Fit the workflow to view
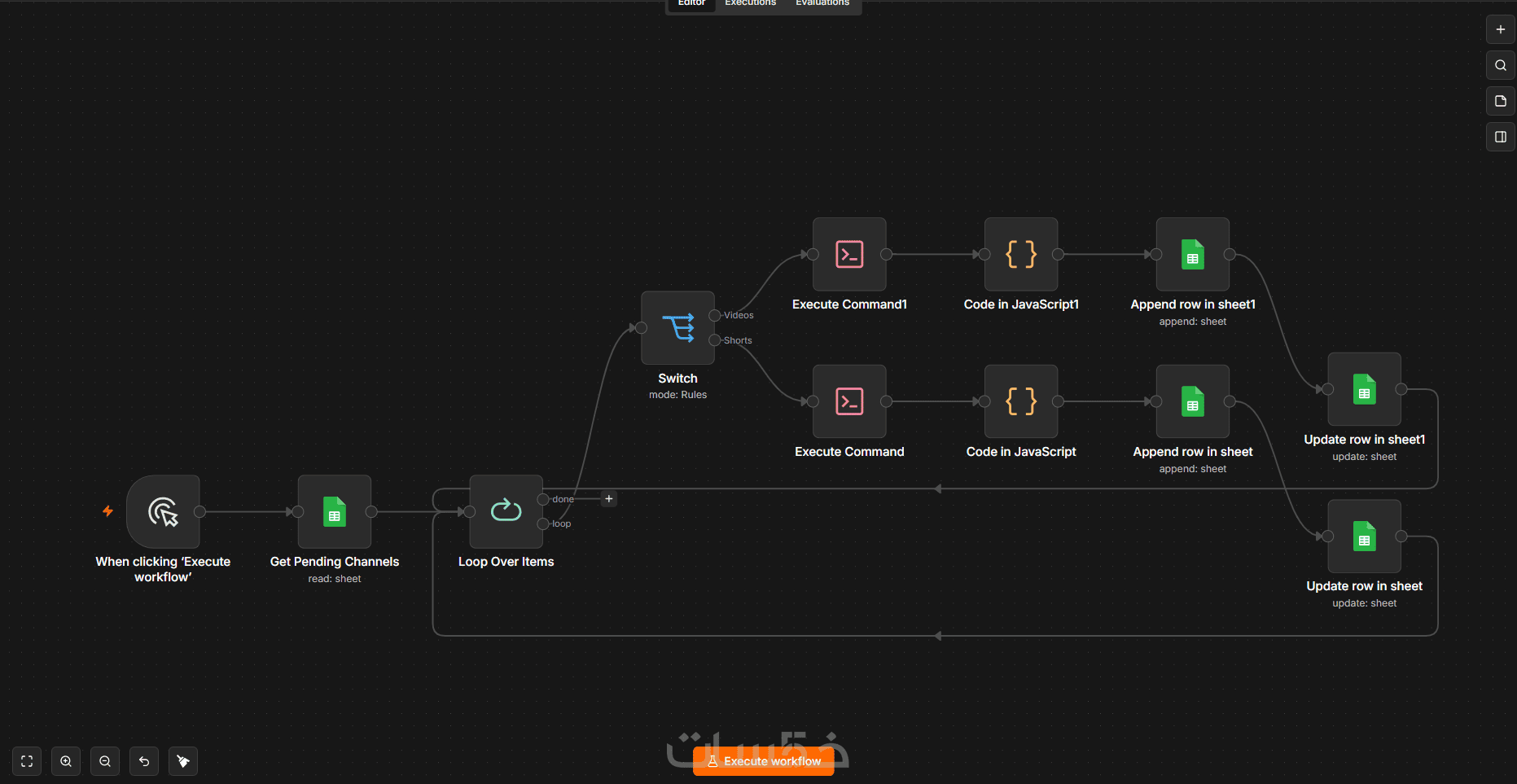Screen dimensions: 1517x784 point(27,761)
